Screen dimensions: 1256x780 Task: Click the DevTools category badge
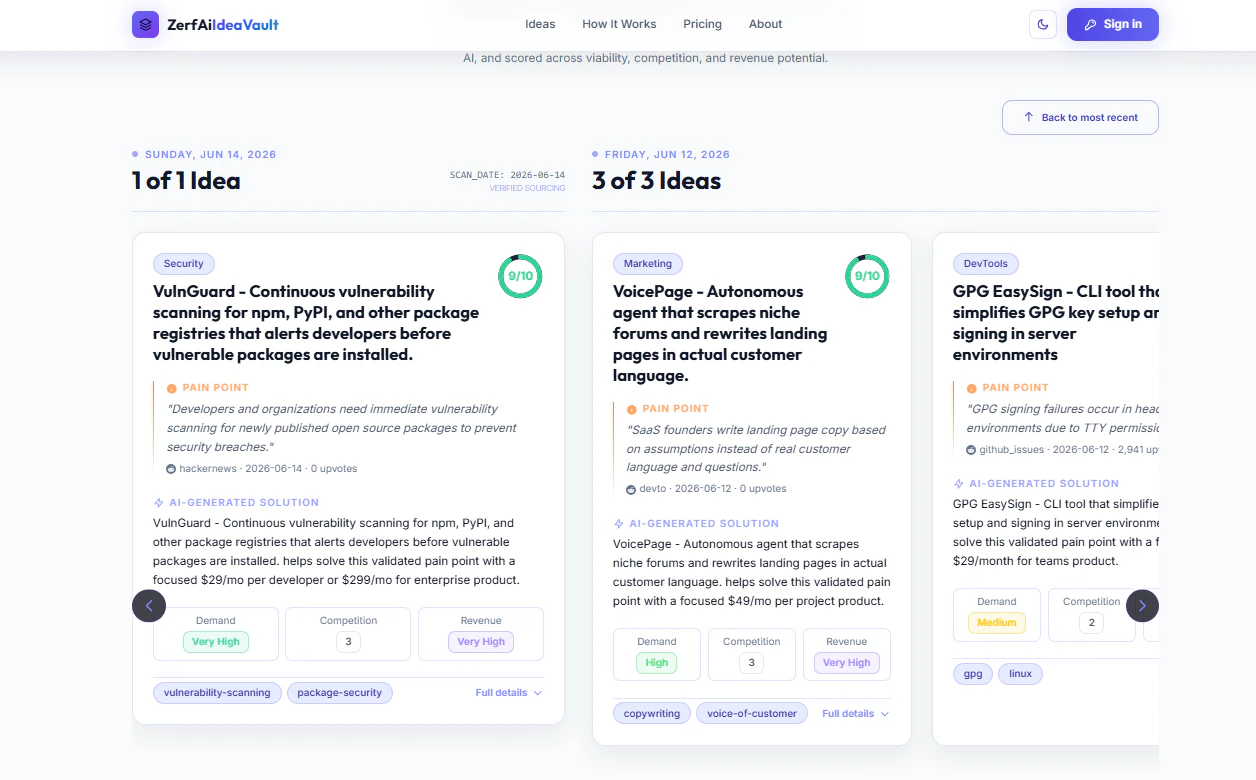tap(986, 264)
